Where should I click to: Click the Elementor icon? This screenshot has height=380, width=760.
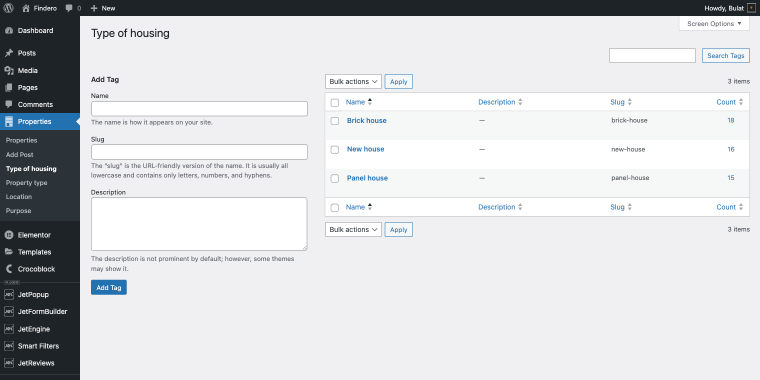[9, 235]
